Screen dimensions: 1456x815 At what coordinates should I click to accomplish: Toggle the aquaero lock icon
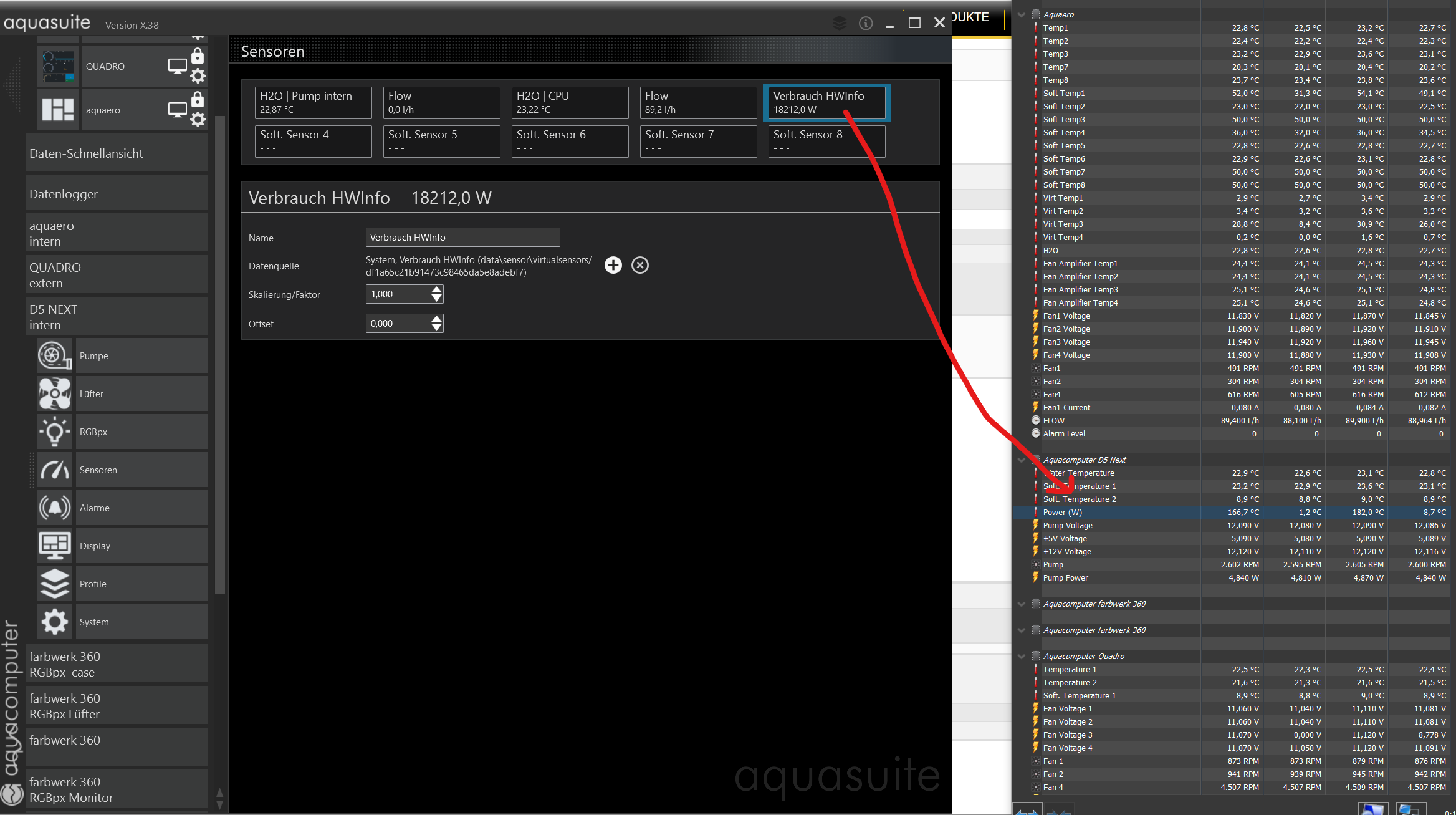(x=198, y=100)
